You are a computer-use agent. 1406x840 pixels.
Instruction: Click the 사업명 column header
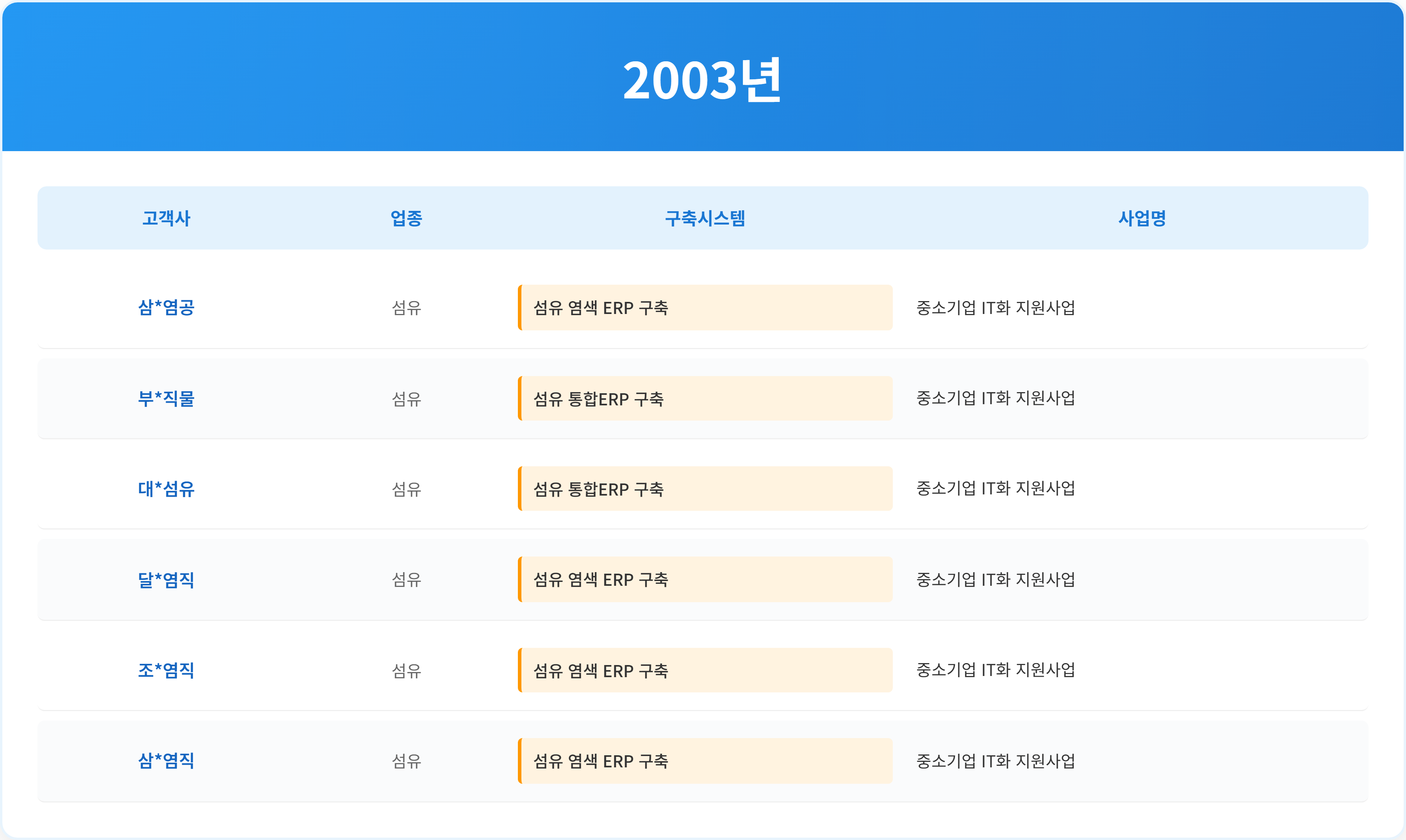[1142, 218]
